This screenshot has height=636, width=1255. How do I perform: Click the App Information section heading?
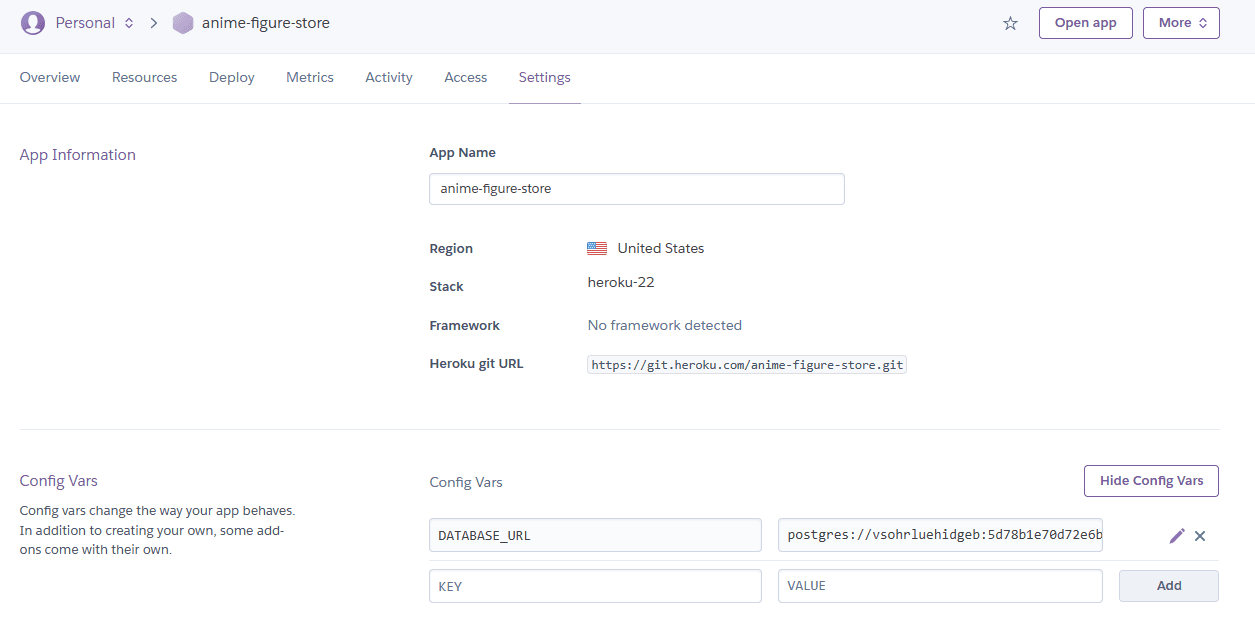point(78,155)
